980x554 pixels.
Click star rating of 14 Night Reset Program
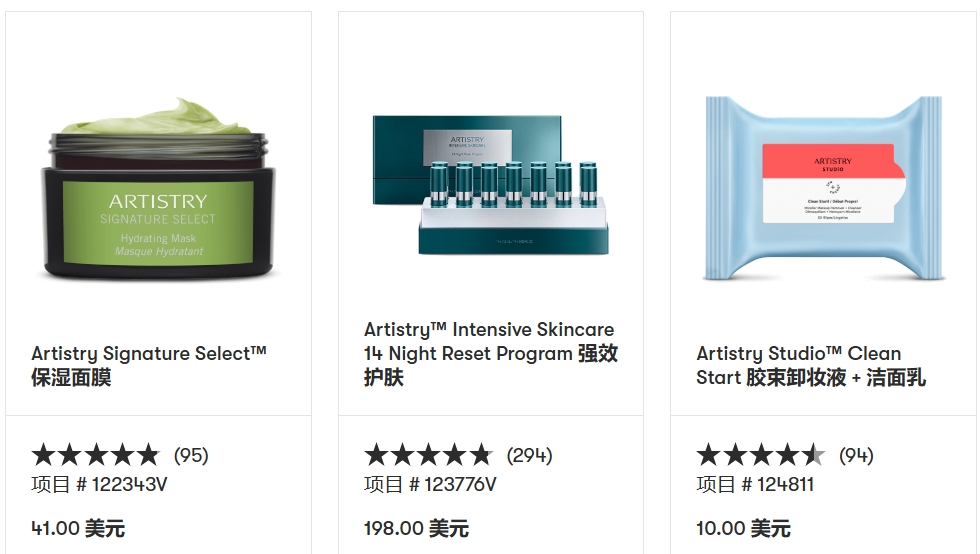click(x=428, y=455)
